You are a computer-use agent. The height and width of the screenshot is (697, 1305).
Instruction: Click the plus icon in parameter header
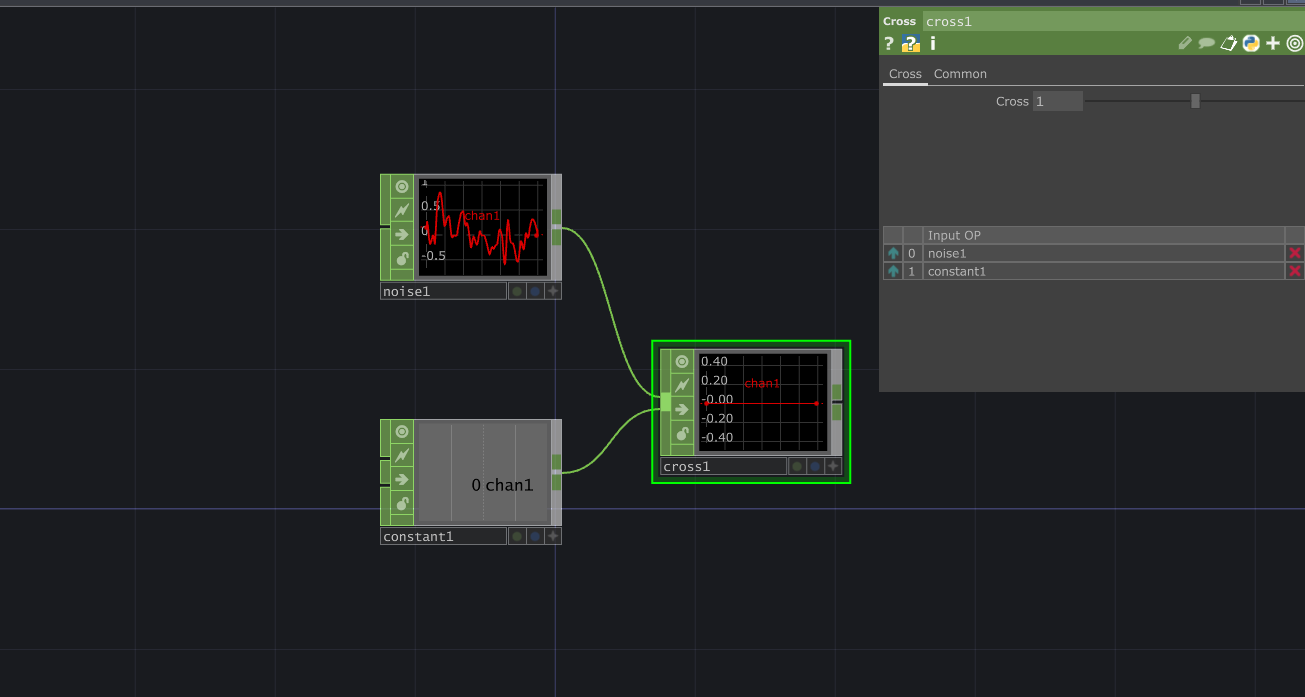[1273, 43]
